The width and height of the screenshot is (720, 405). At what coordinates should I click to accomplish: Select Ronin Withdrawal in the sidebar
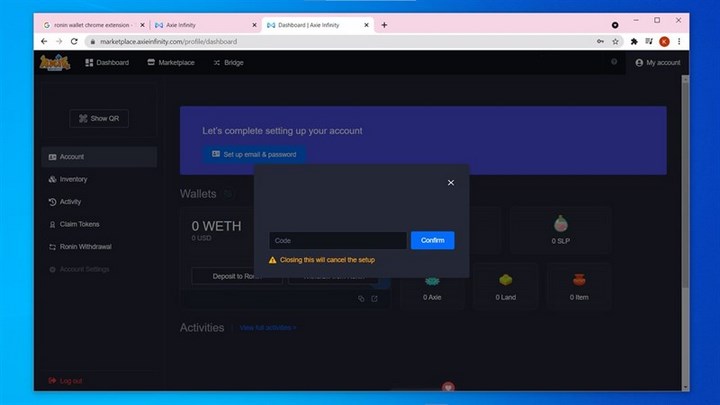click(85, 247)
